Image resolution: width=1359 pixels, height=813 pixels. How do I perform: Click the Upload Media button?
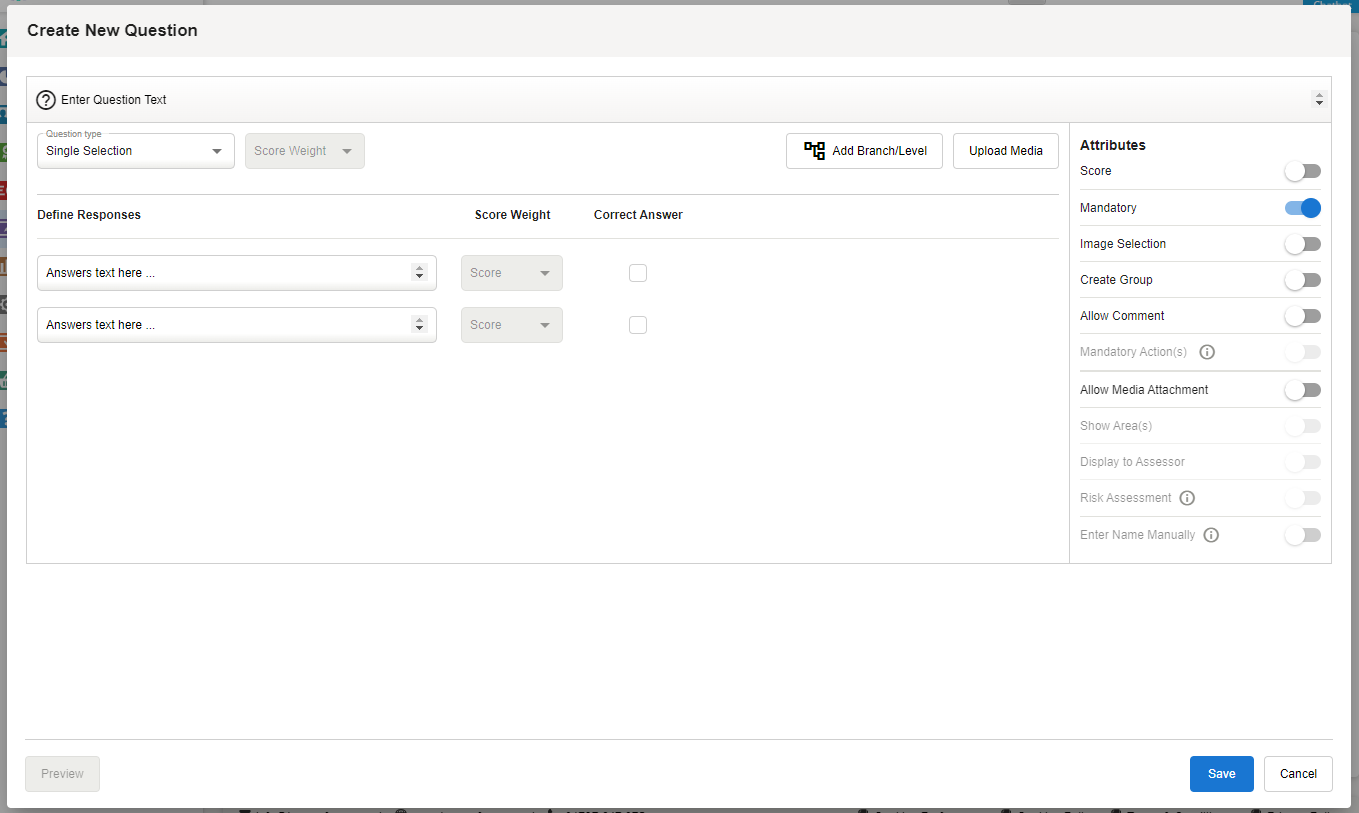pyautogui.click(x=1005, y=151)
